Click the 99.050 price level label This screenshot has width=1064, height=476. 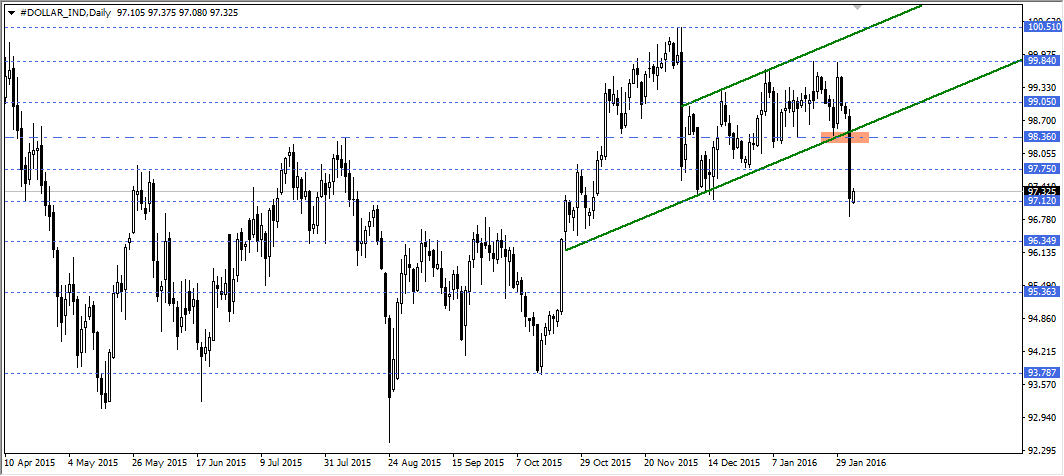(x=1042, y=102)
